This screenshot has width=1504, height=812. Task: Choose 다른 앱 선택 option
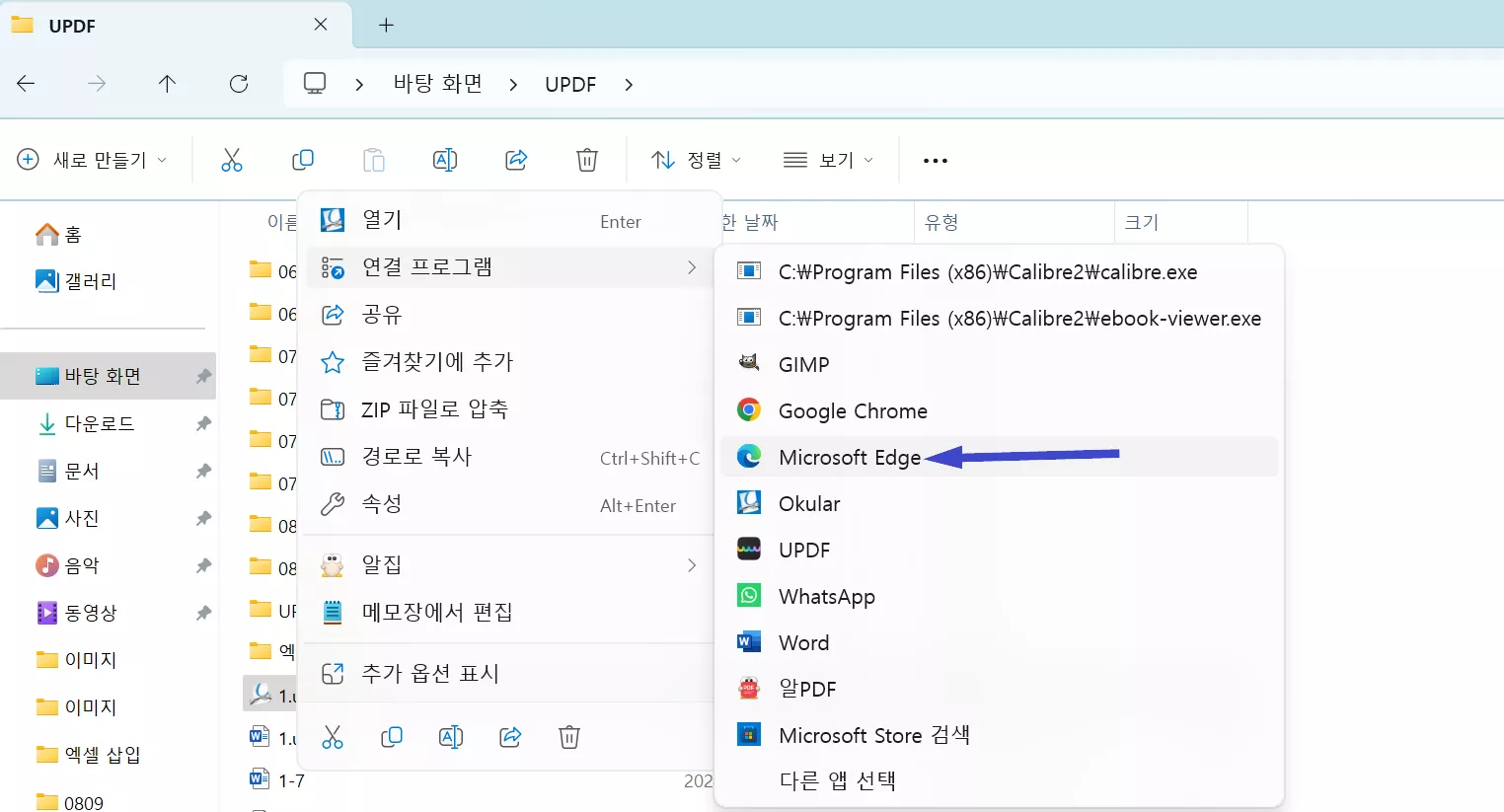click(999, 780)
